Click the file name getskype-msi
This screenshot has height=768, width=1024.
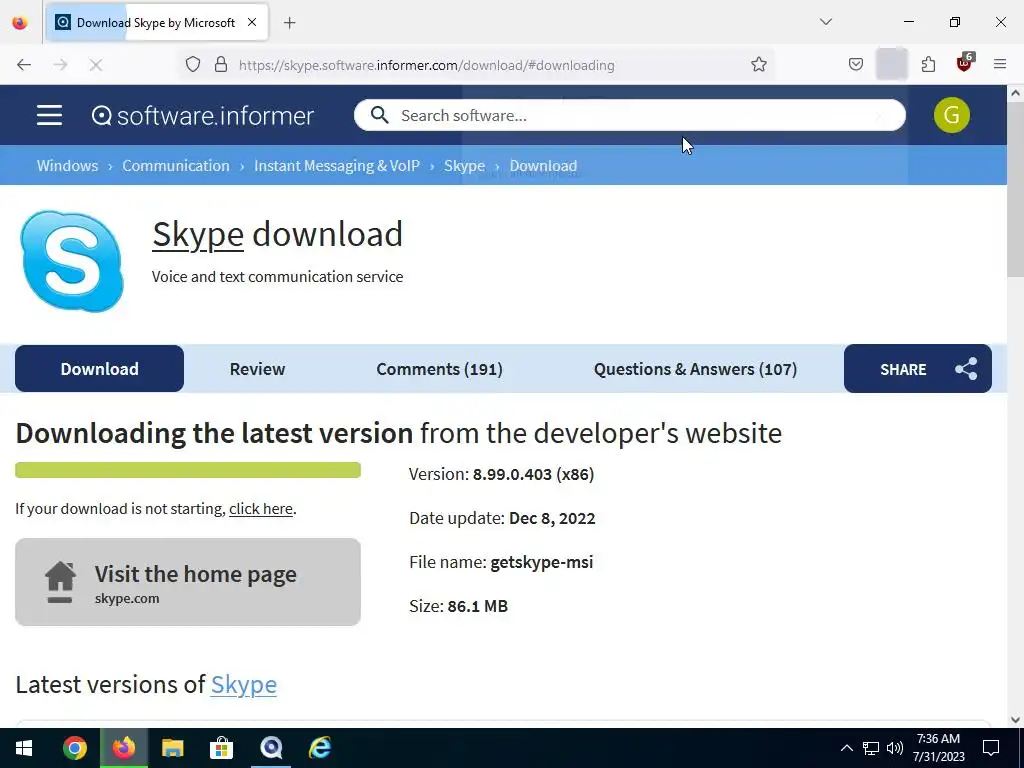tap(542, 562)
